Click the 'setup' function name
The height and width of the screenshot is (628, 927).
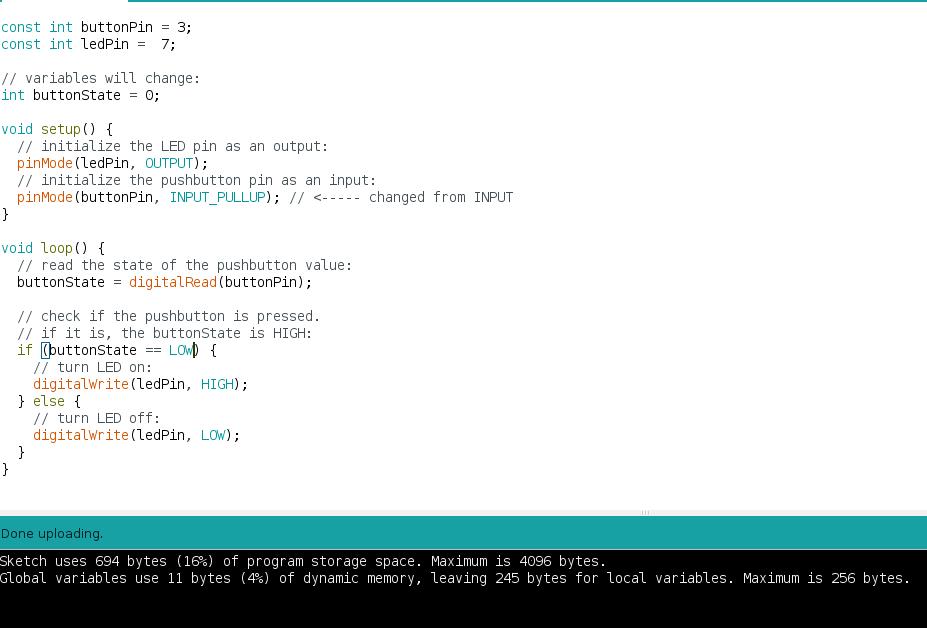60,130
